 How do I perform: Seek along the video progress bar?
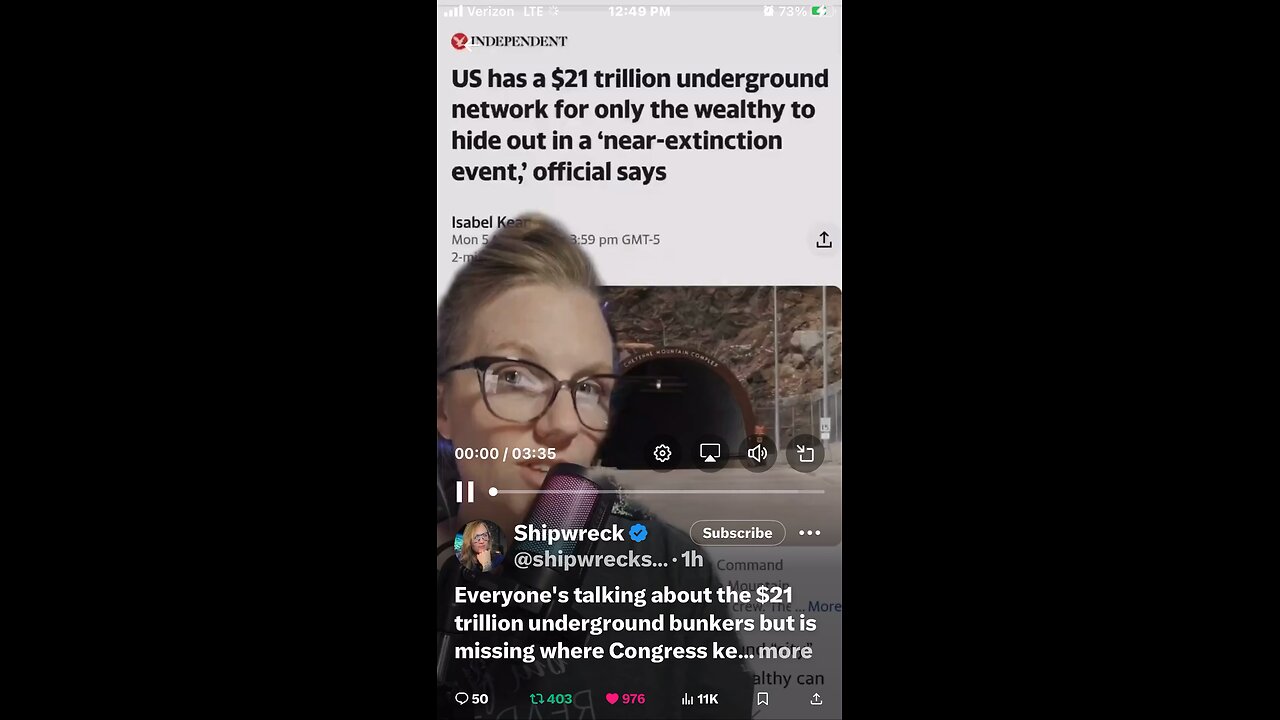pos(658,491)
